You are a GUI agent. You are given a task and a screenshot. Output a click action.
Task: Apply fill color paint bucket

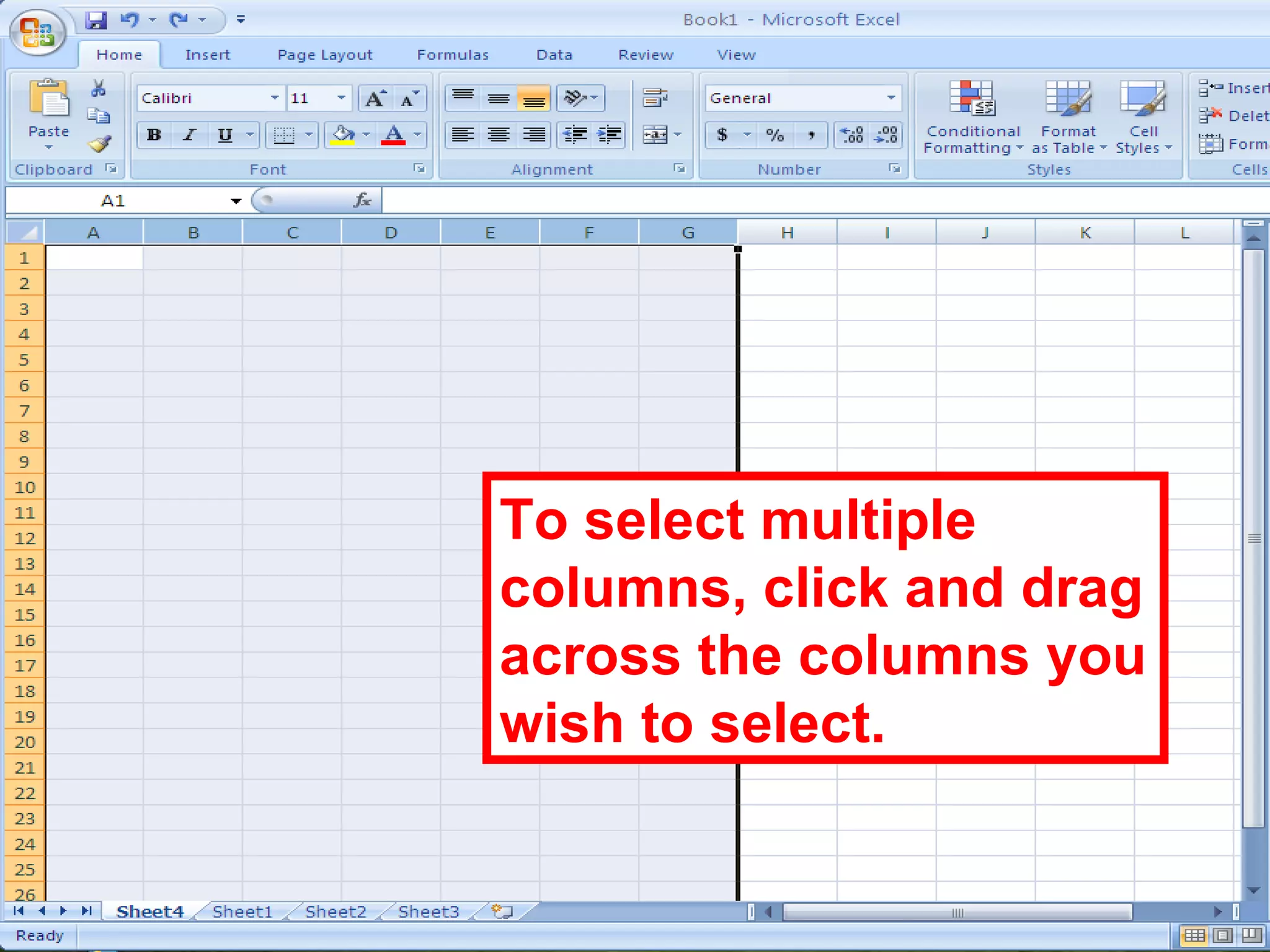pos(342,135)
